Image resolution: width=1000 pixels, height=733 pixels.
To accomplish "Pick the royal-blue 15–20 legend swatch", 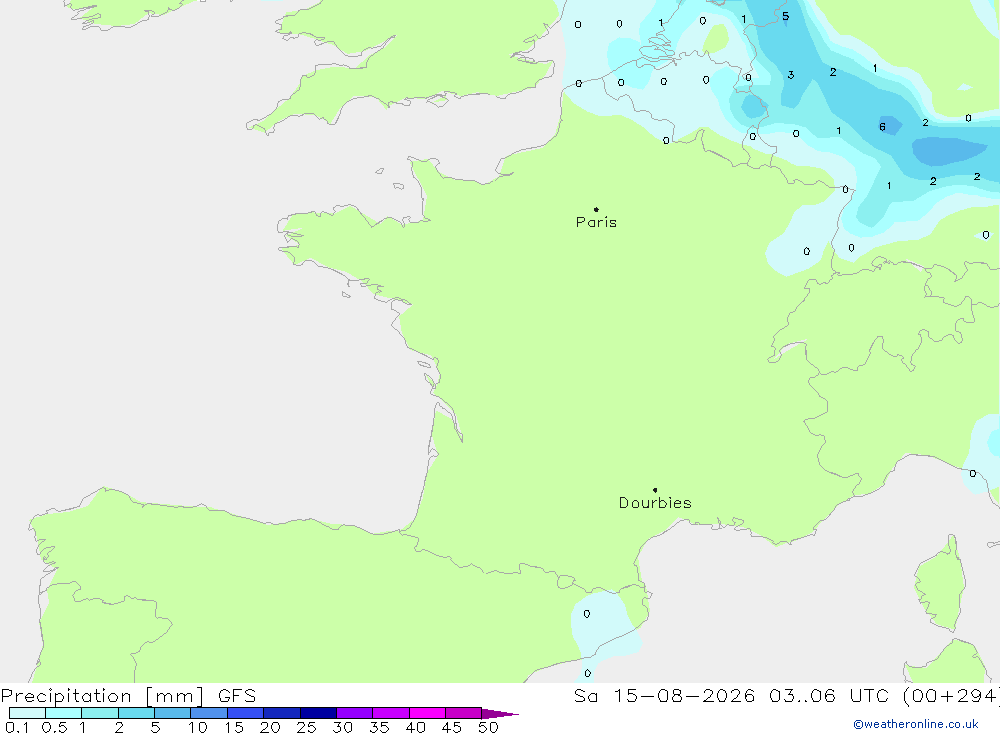I will [246, 713].
